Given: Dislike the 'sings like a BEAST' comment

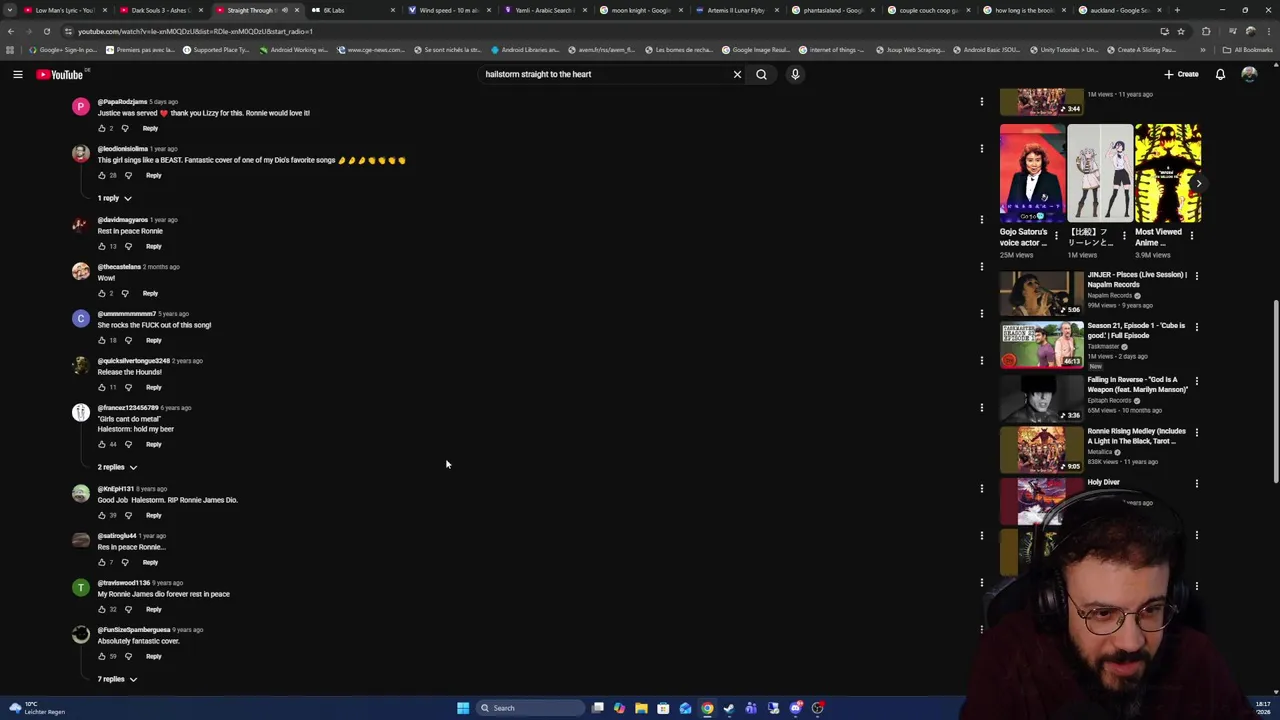Looking at the screenshot, I should point(128,175).
